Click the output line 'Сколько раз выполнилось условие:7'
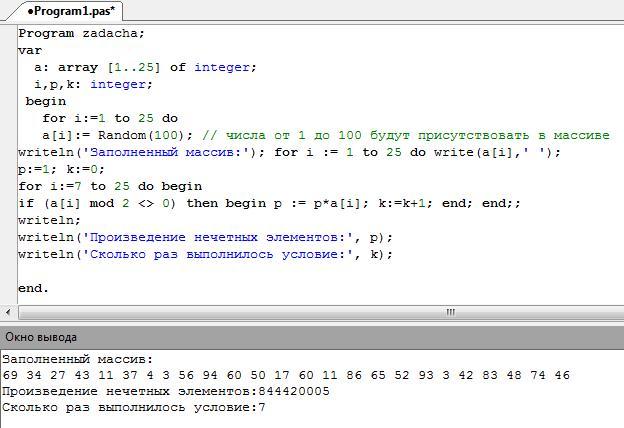The image size is (624, 428). click(134, 408)
